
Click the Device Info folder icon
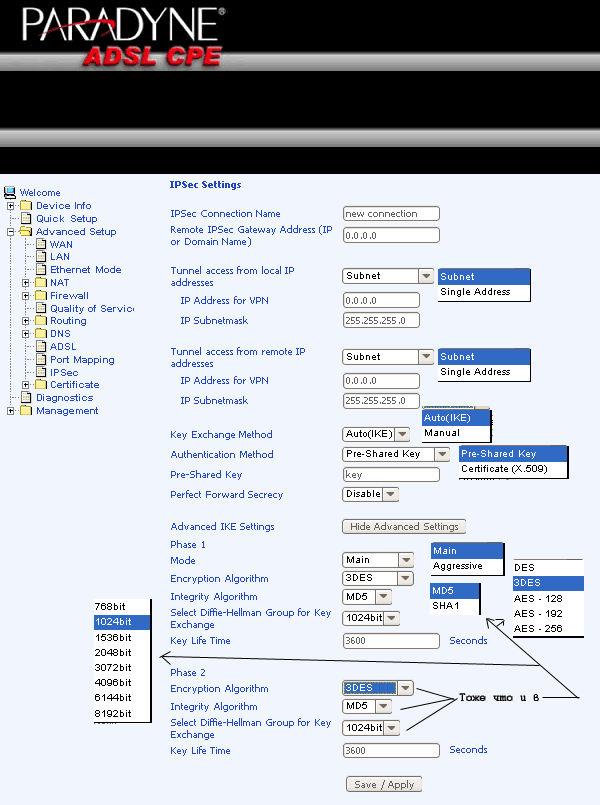click(x=26, y=206)
